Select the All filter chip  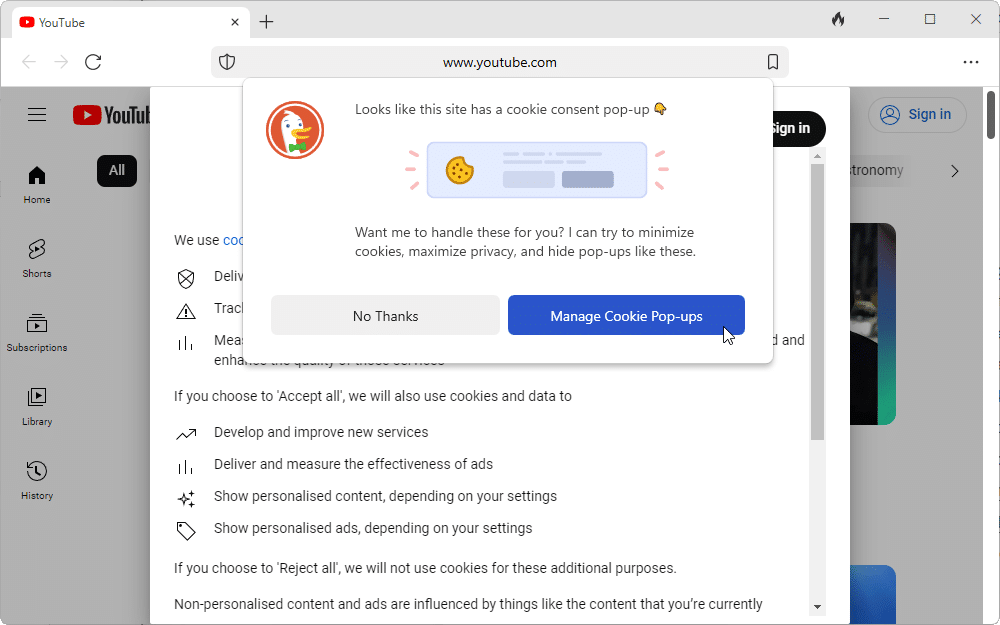point(117,170)
